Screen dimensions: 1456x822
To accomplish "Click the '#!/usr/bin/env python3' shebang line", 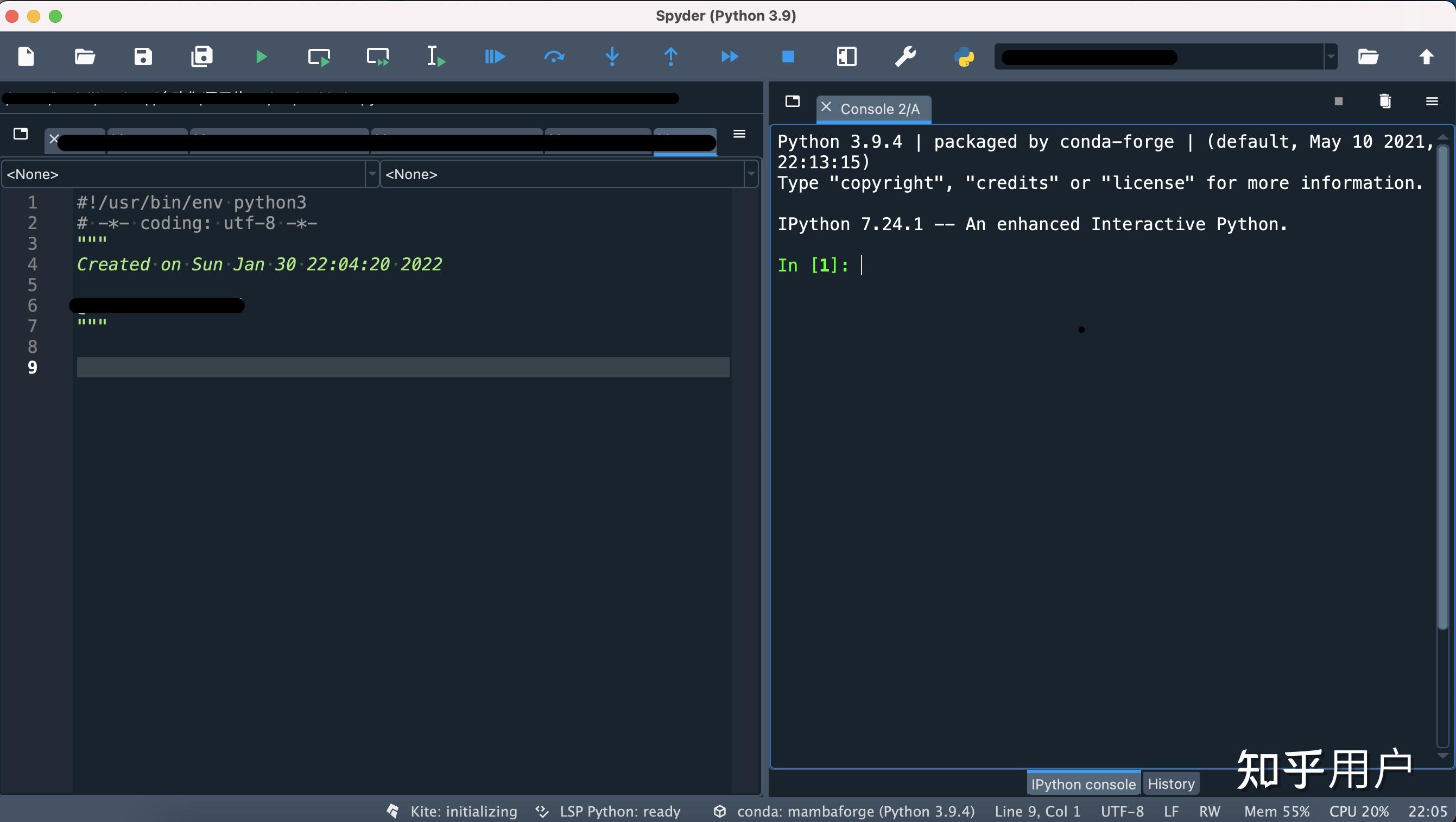I will pos(192,203).
